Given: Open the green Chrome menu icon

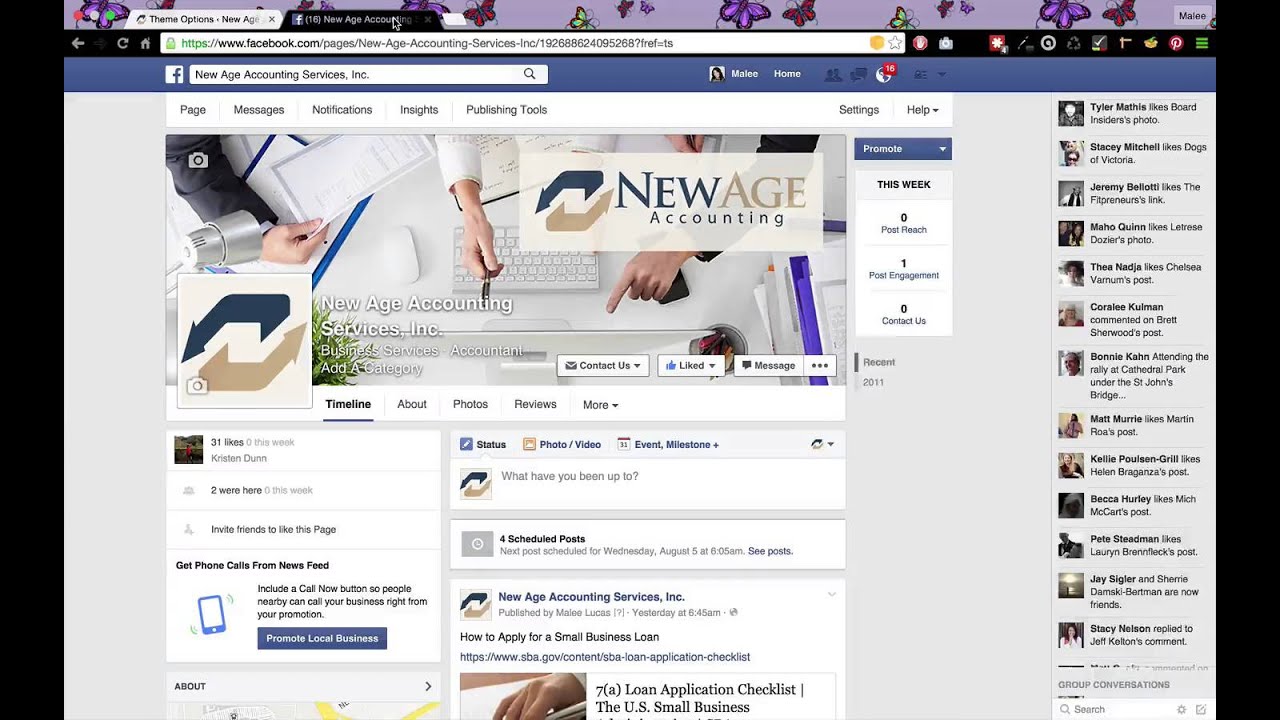Looking at the screenshot, I should click(1202, 43).
